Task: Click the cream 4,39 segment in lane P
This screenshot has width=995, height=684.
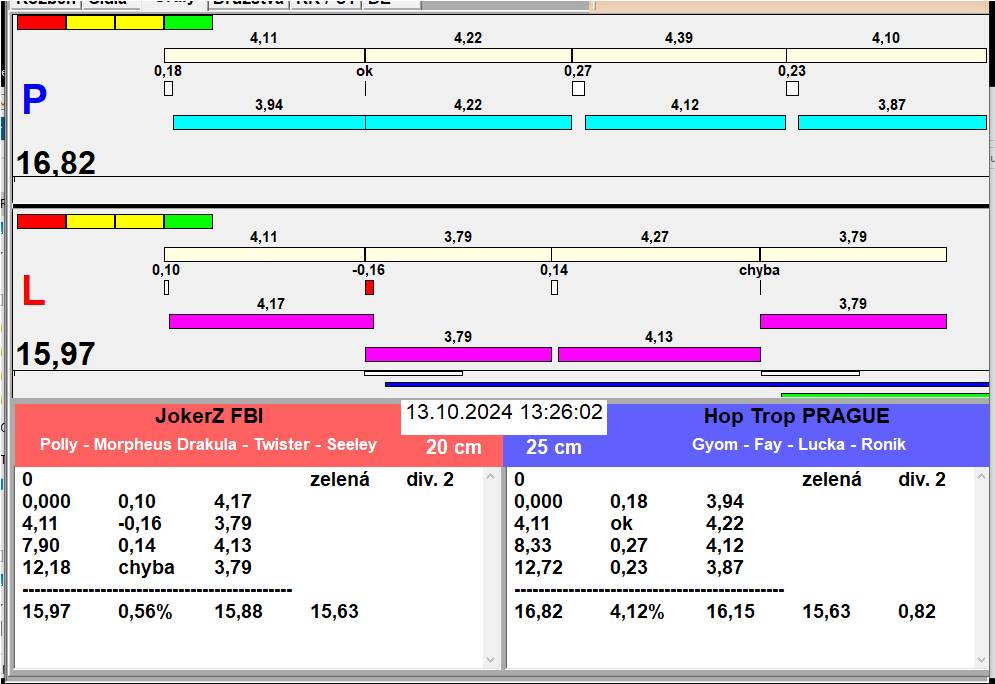Action: pyautogui.click(x=679, y=55)
